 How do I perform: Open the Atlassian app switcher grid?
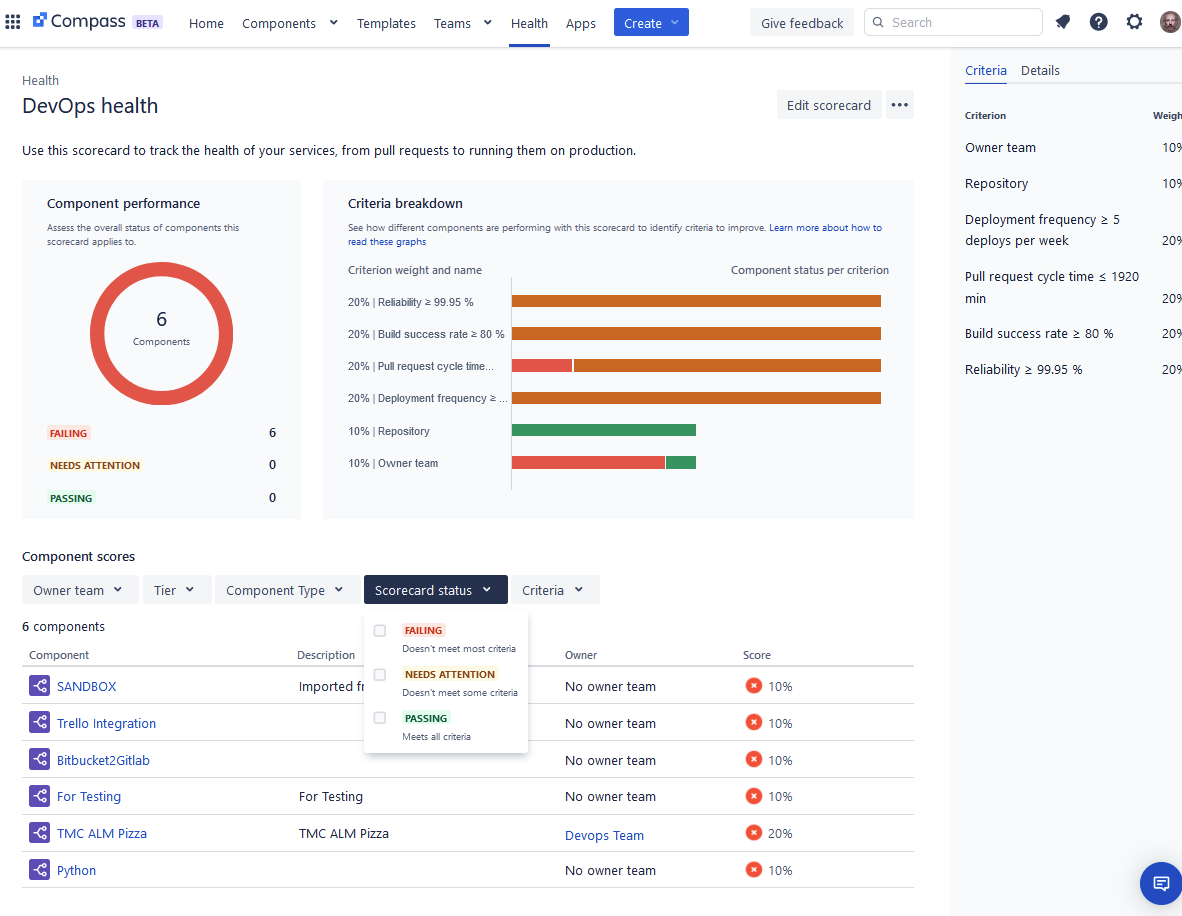13,21
